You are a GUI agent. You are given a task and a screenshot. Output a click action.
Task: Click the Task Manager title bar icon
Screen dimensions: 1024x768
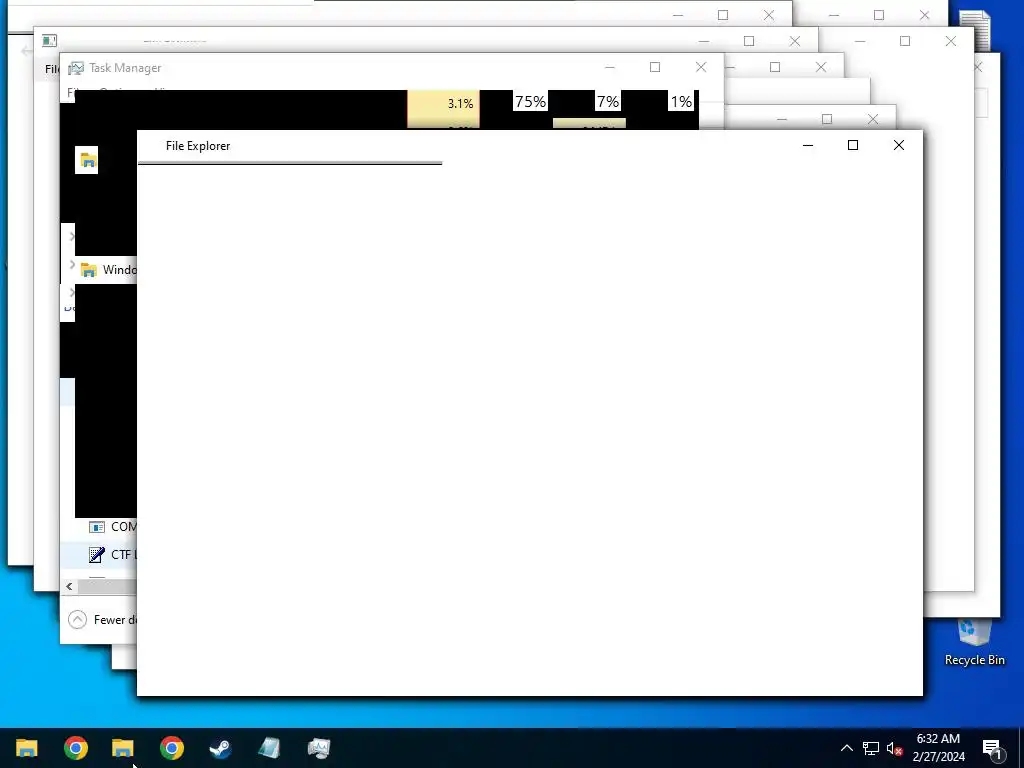point(76,68)
